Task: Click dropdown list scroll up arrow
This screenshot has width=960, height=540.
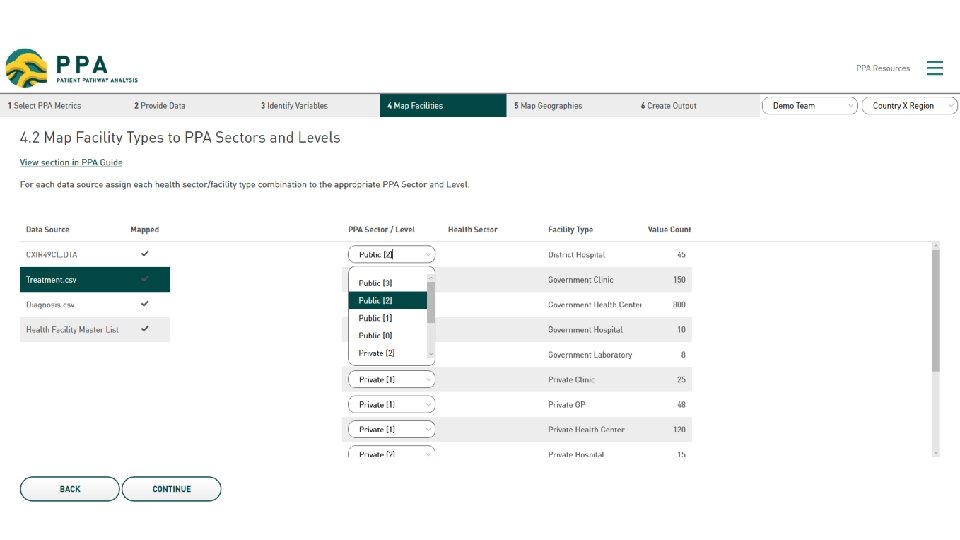Action: (x=431, y=277)
